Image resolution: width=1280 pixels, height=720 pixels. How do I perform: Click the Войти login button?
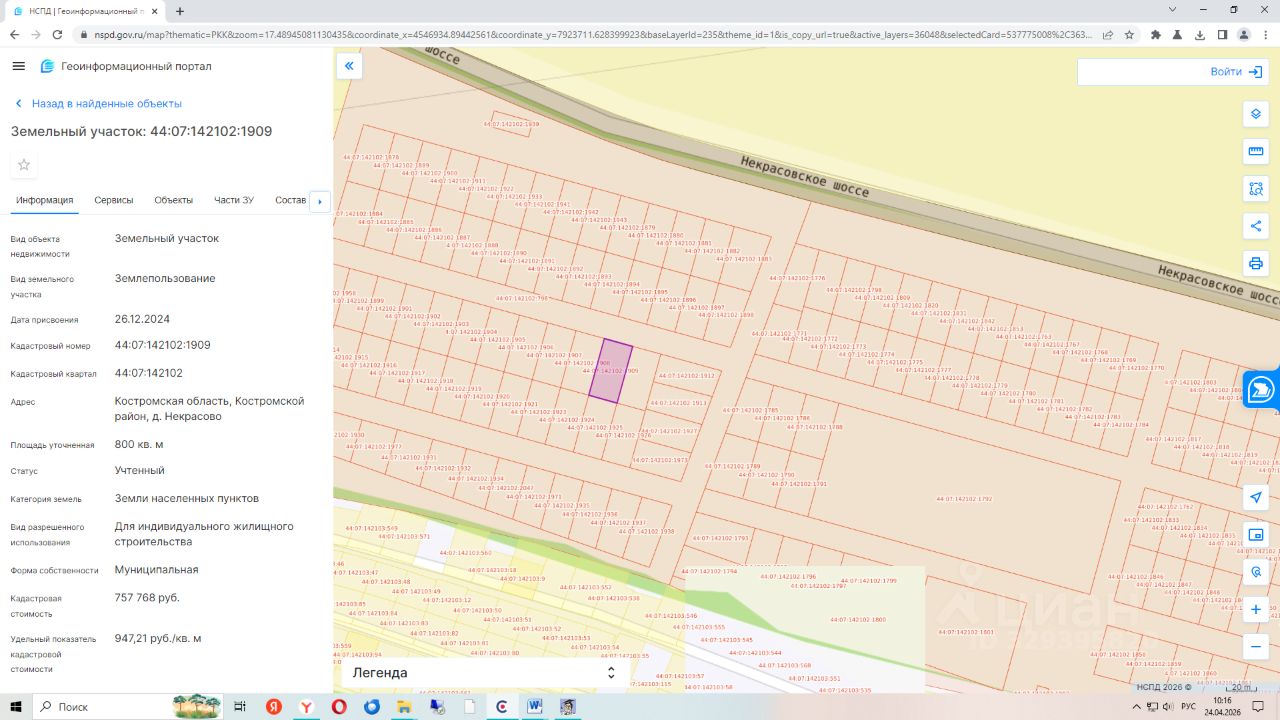pos(1238,72)
